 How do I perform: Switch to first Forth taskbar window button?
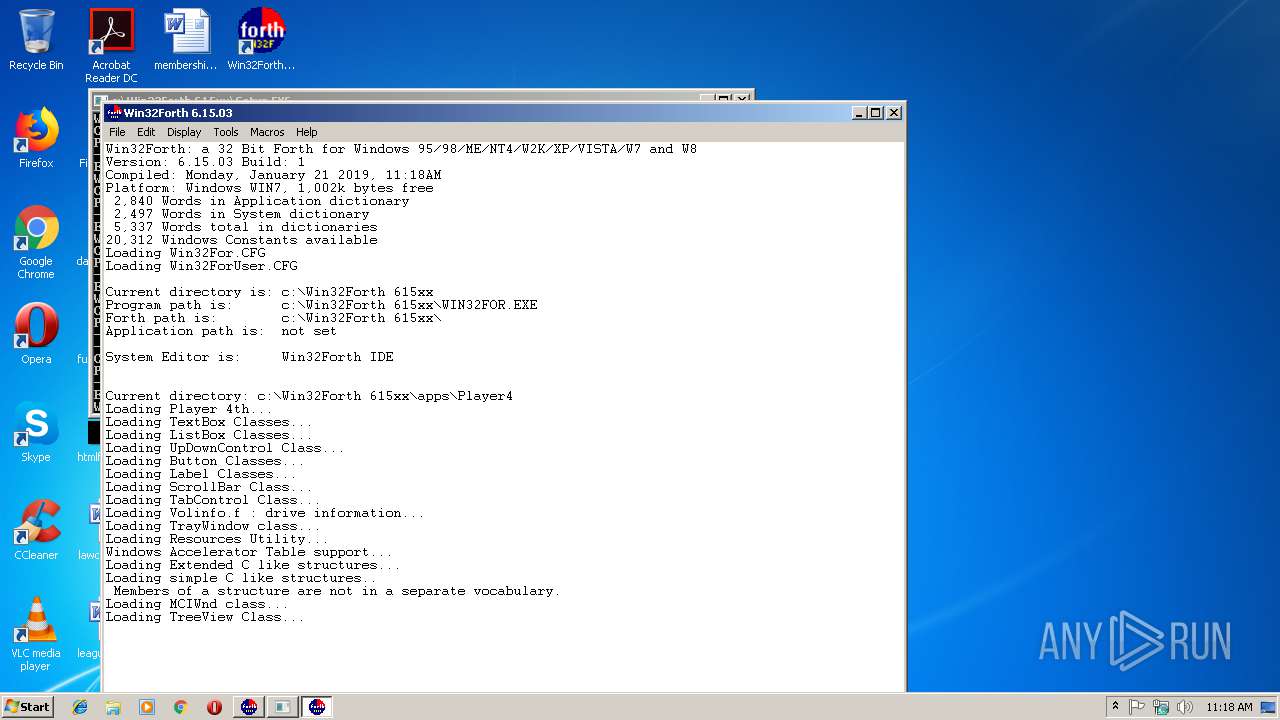(249, 707)
